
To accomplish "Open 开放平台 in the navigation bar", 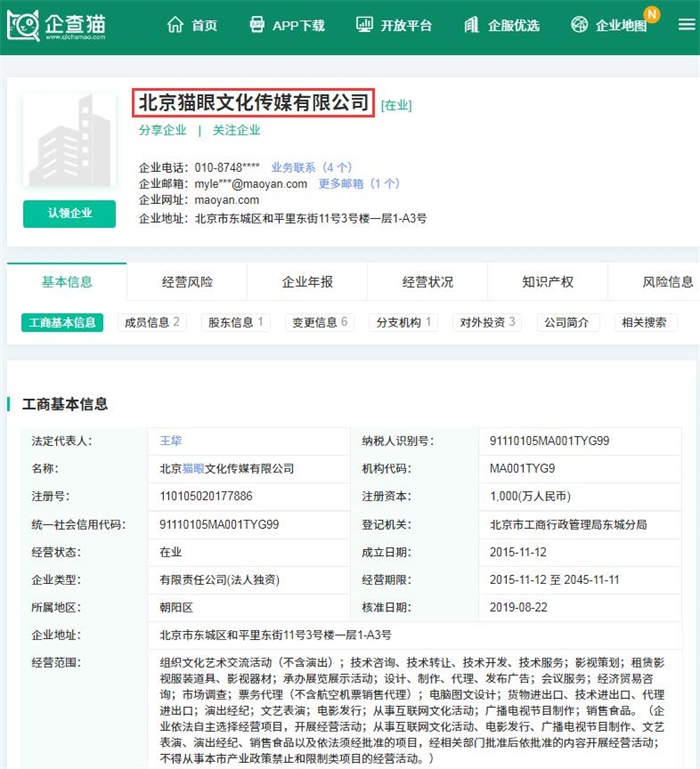I will click(406, 25).
